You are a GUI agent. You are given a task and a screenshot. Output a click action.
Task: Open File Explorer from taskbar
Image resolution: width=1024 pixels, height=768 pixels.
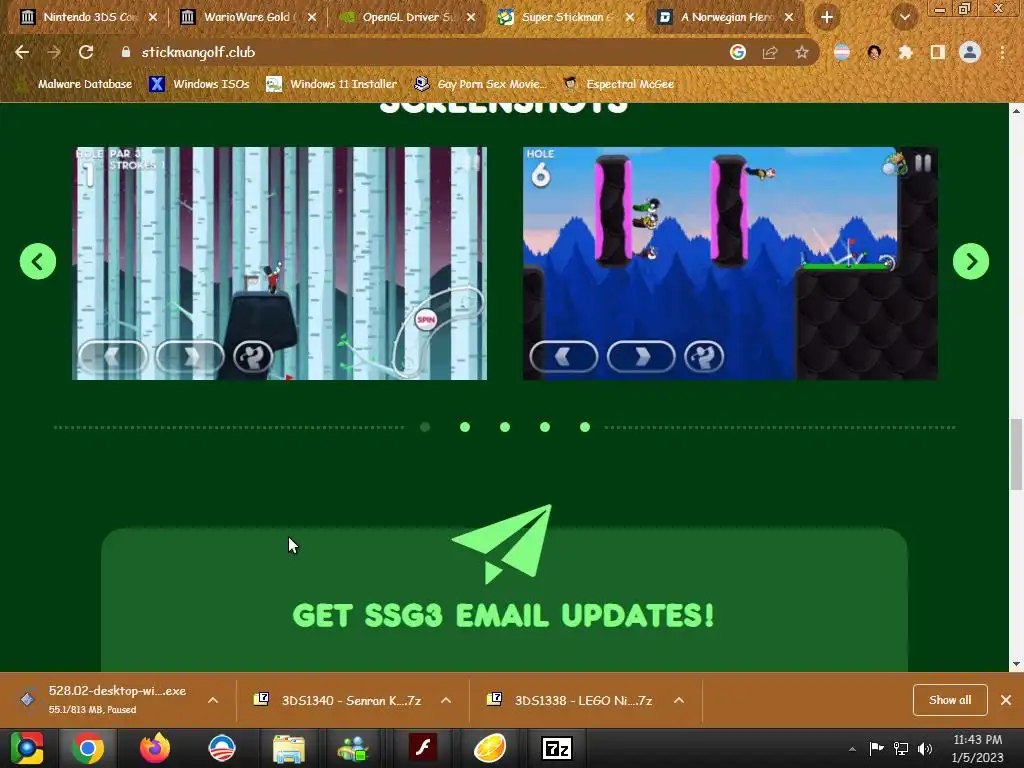tap(289, 748)
